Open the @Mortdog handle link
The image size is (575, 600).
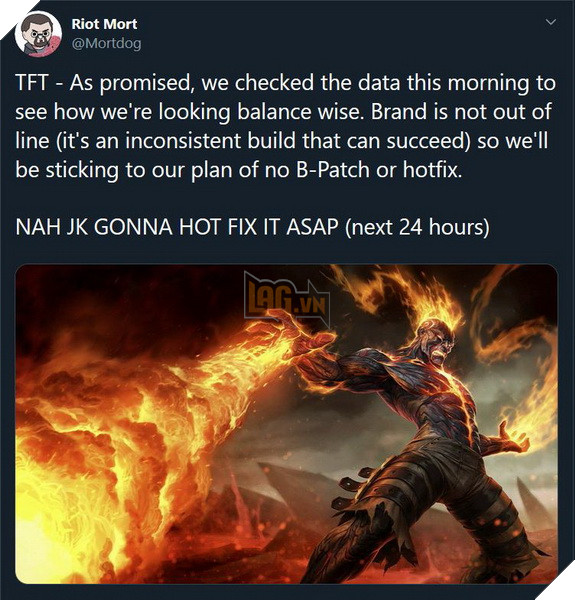pos(106,43)
